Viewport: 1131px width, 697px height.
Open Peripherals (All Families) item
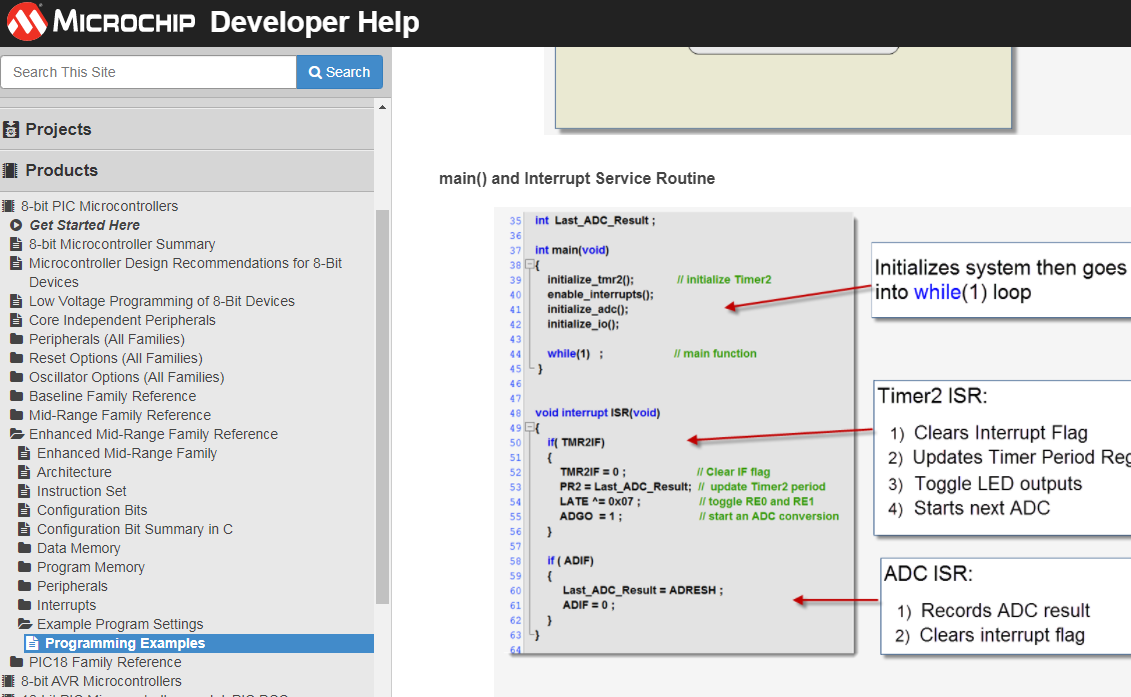pyautogui.click(x=107, y=339)
